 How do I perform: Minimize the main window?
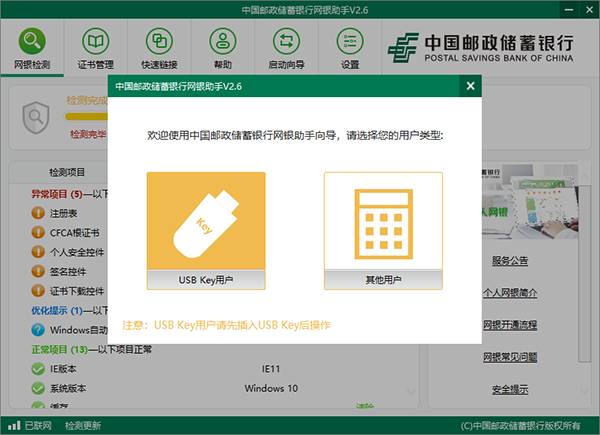(x=569, y=10)
